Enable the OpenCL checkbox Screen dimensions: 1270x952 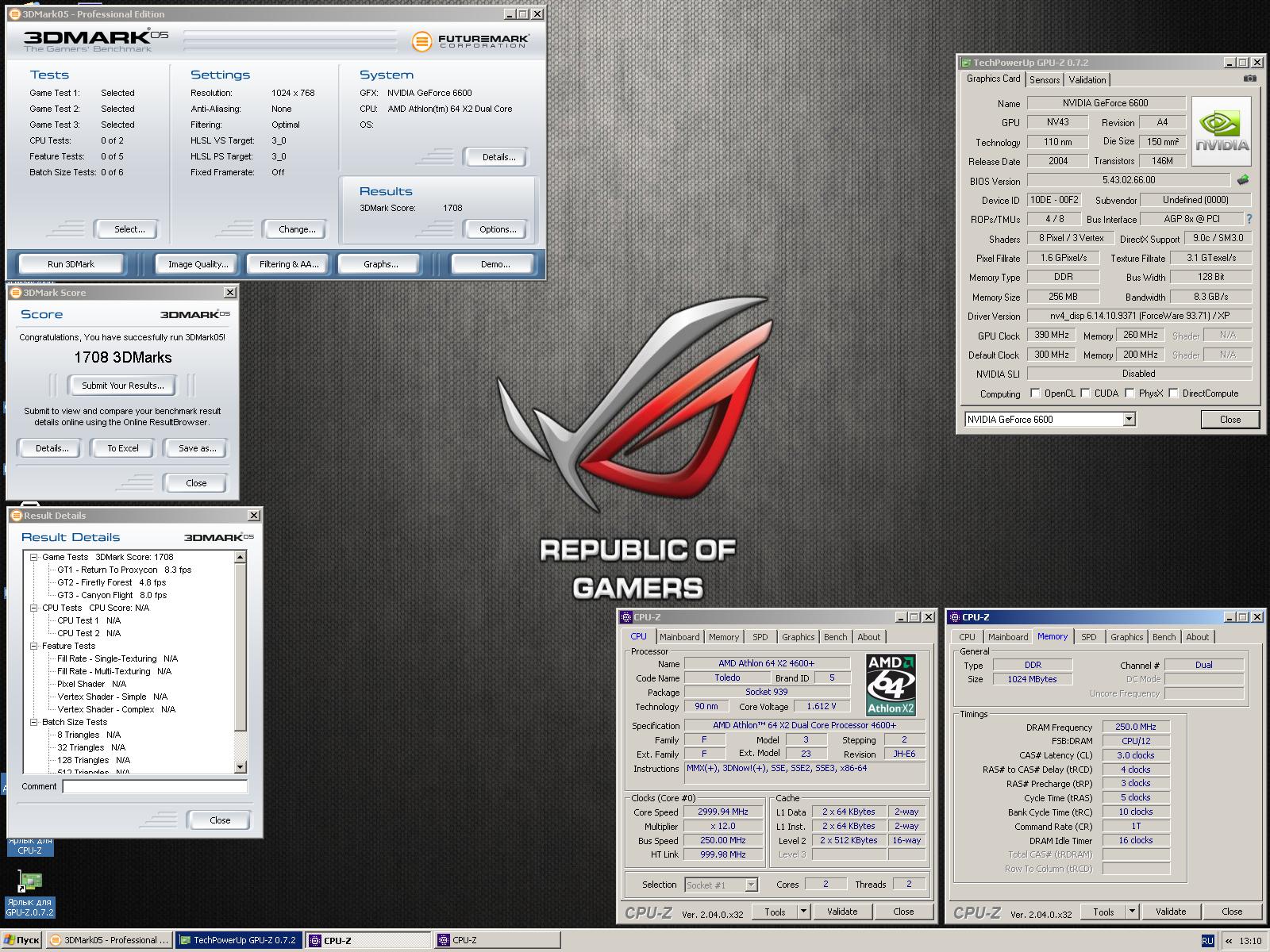click(1035, 393)
